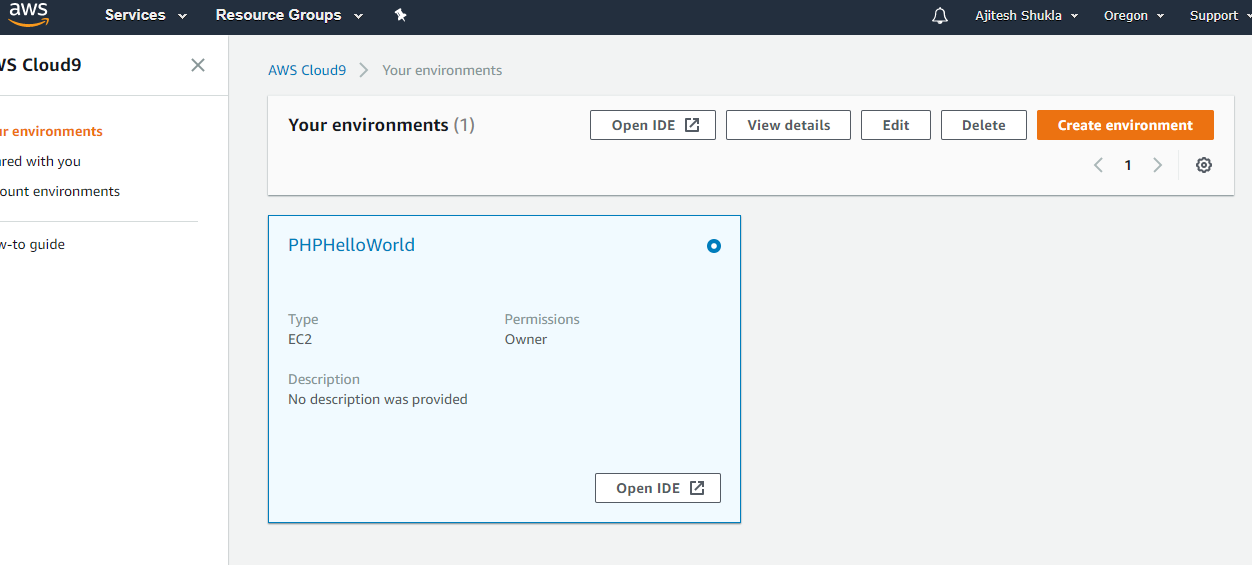Click the AWS Cloud9 breadcrumb link

click(307, 70)
